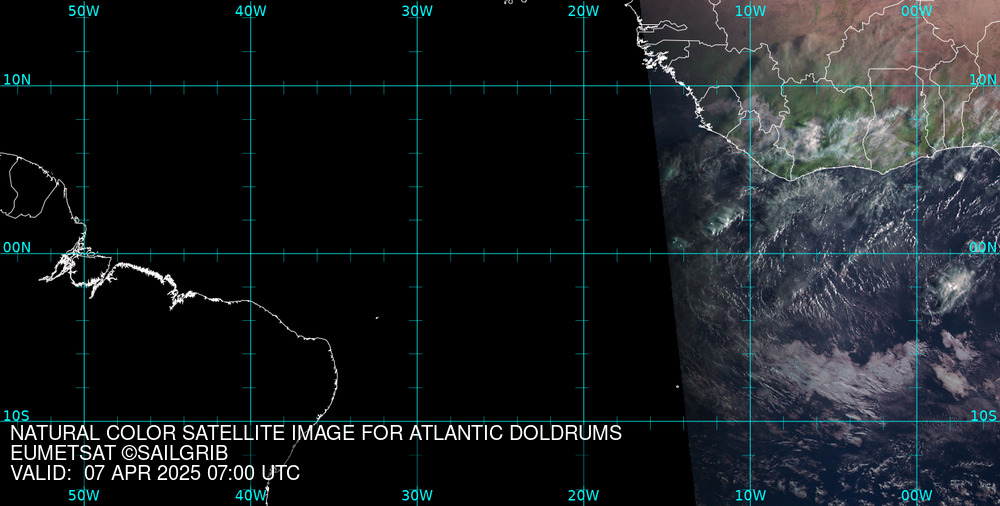1000x506 pixels.
Task: Click the title line "NATURAL COLOR SATELLITE IMAGE FOR ATLANTIC DOLDRUMS"
Action: point(316,433)
